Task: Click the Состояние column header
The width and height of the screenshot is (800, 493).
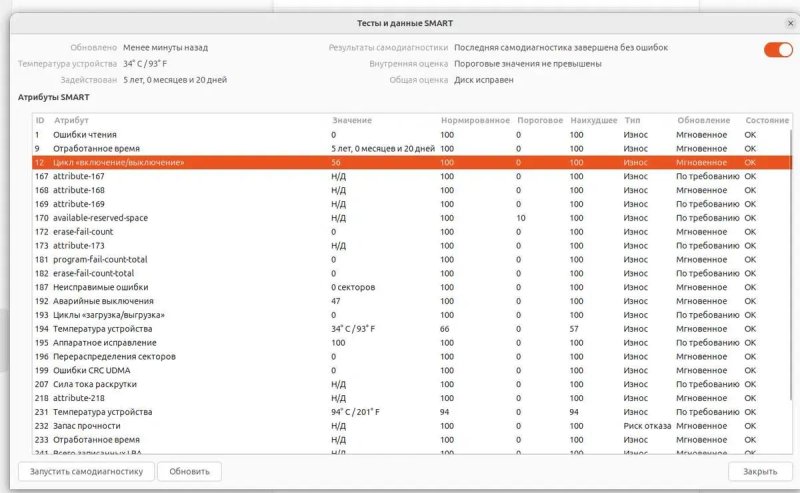Action: click(x=767, y=120)
